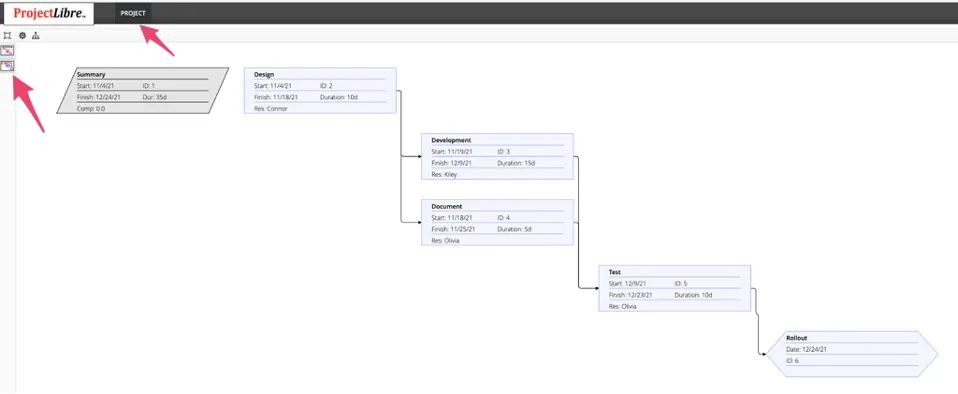Click the hierarchy tree icon in toolbar

tap(35, 36)
